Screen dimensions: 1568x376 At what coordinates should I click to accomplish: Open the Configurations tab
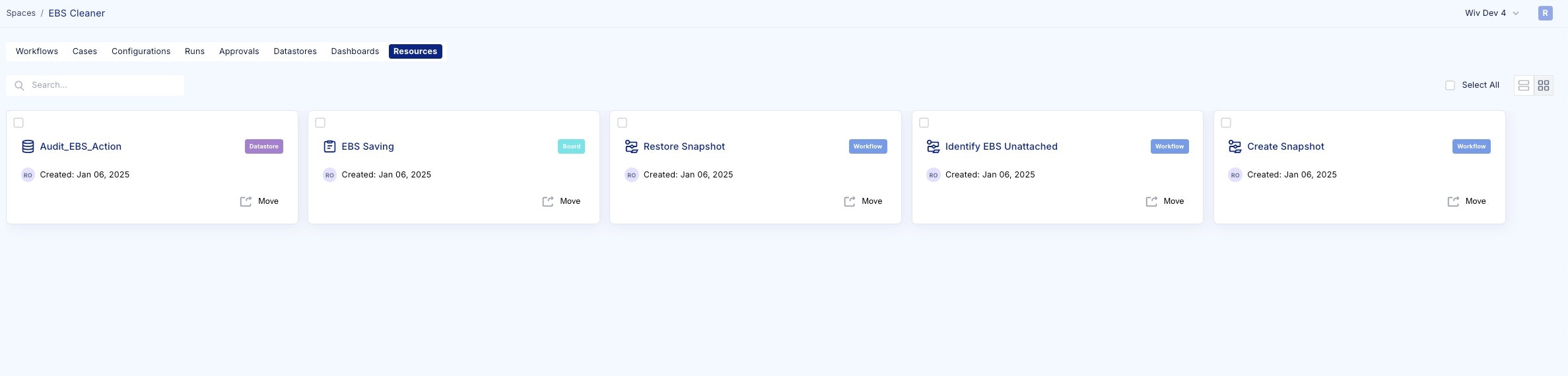(x=141, y=51)
